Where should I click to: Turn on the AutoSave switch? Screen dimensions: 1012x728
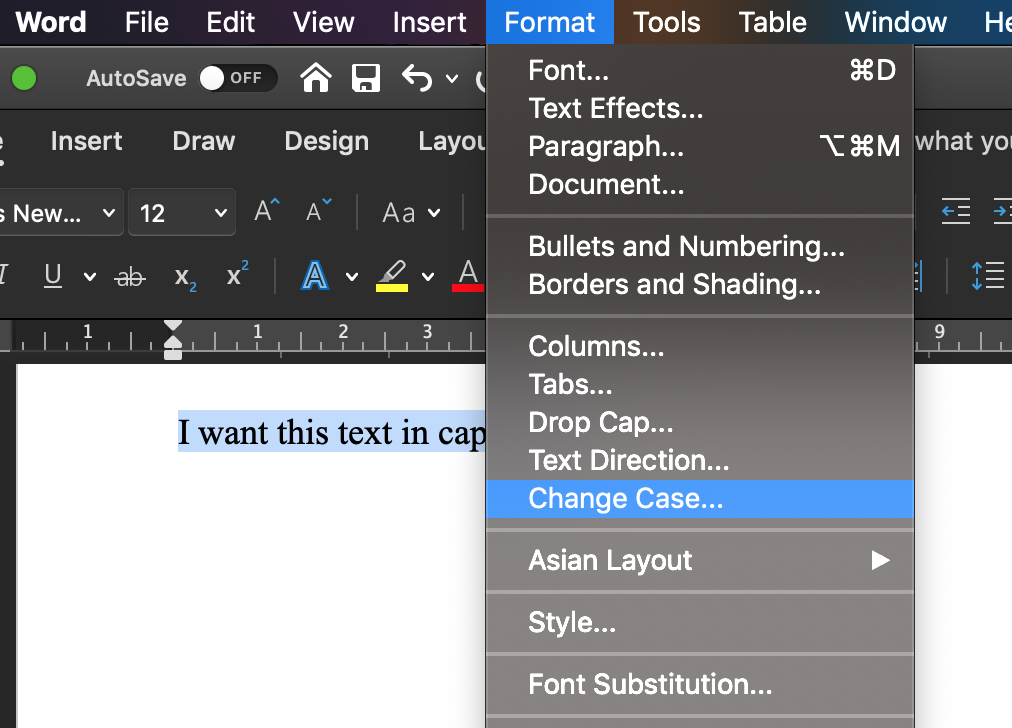tap(237, 77)
